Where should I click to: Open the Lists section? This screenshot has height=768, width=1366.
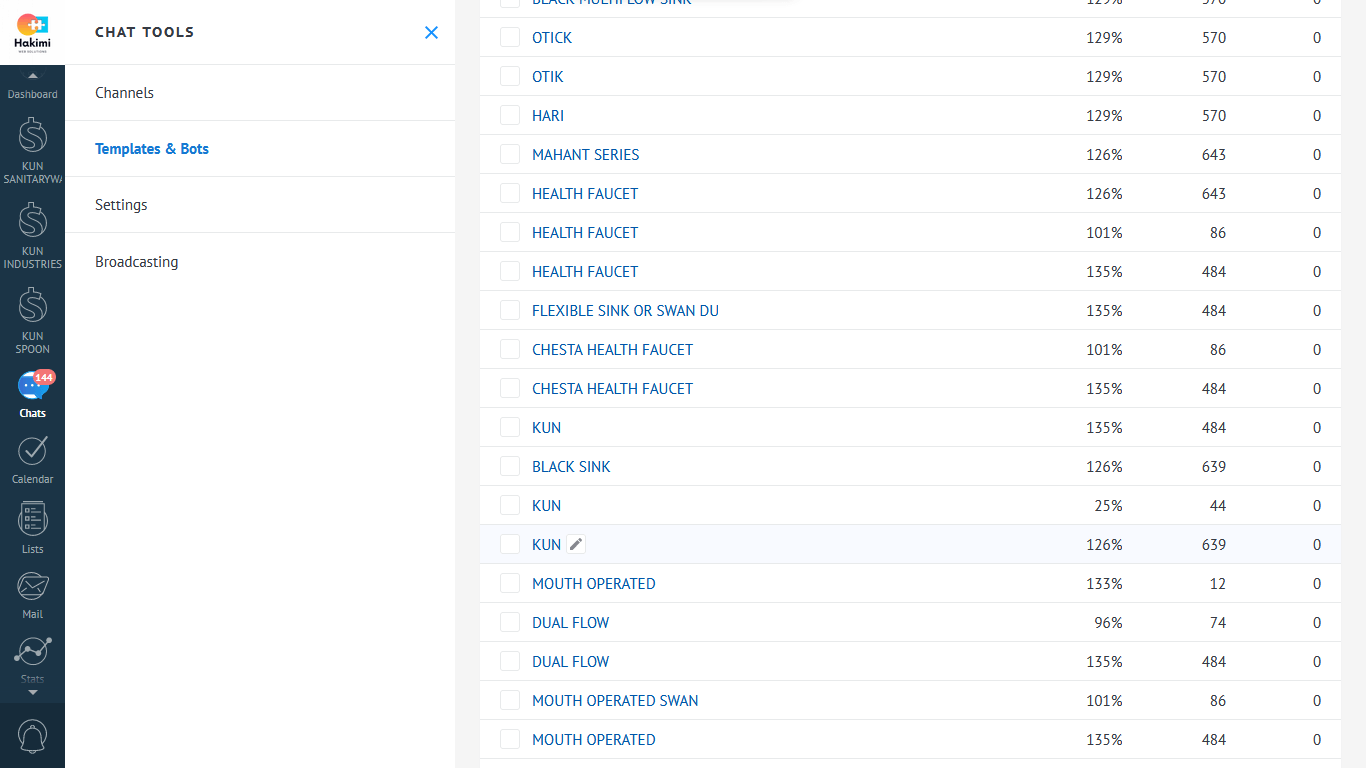point(32,529)
